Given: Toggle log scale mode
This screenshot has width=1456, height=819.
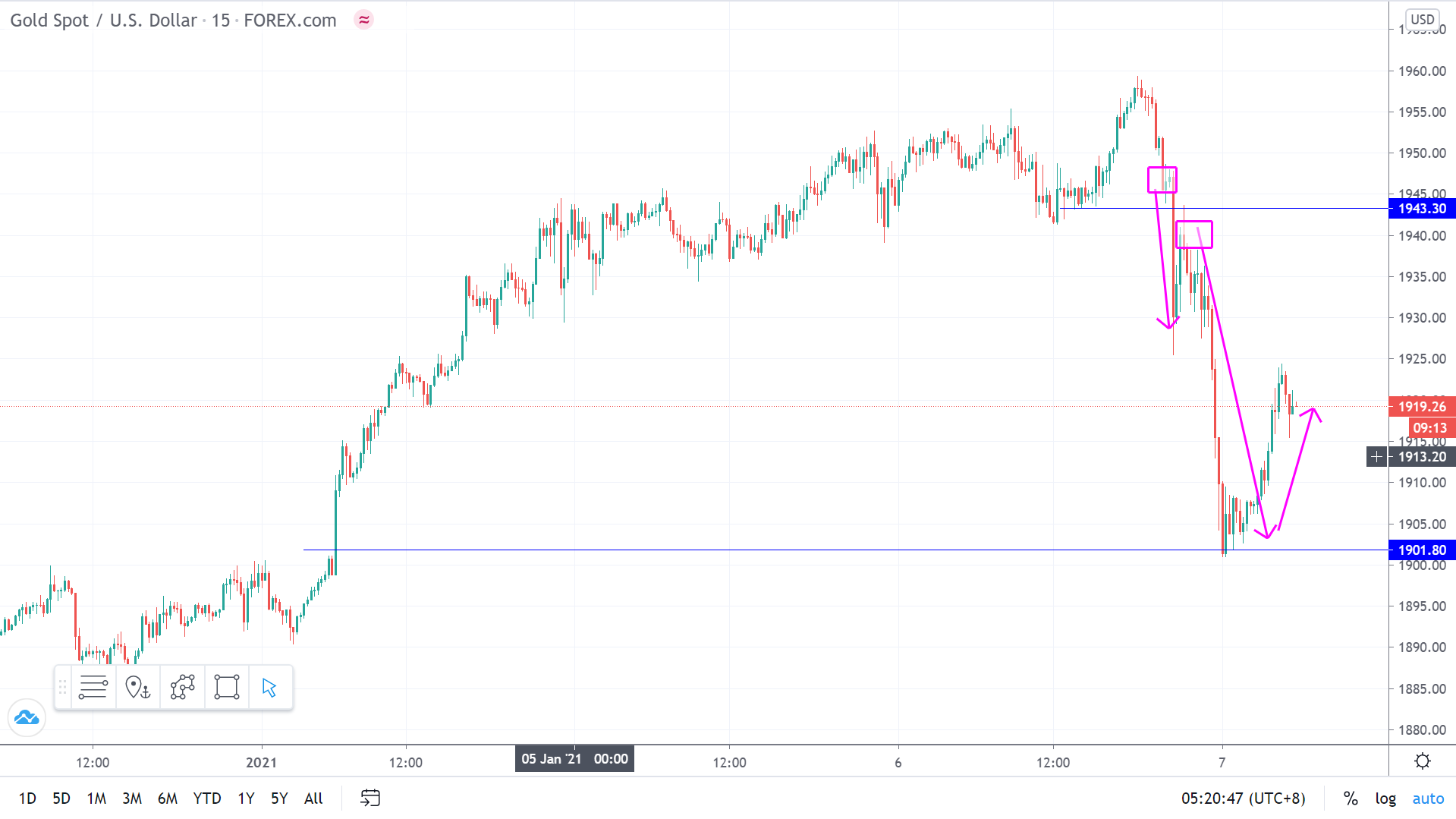Looking at the screenshot, I should [1385, 798].
